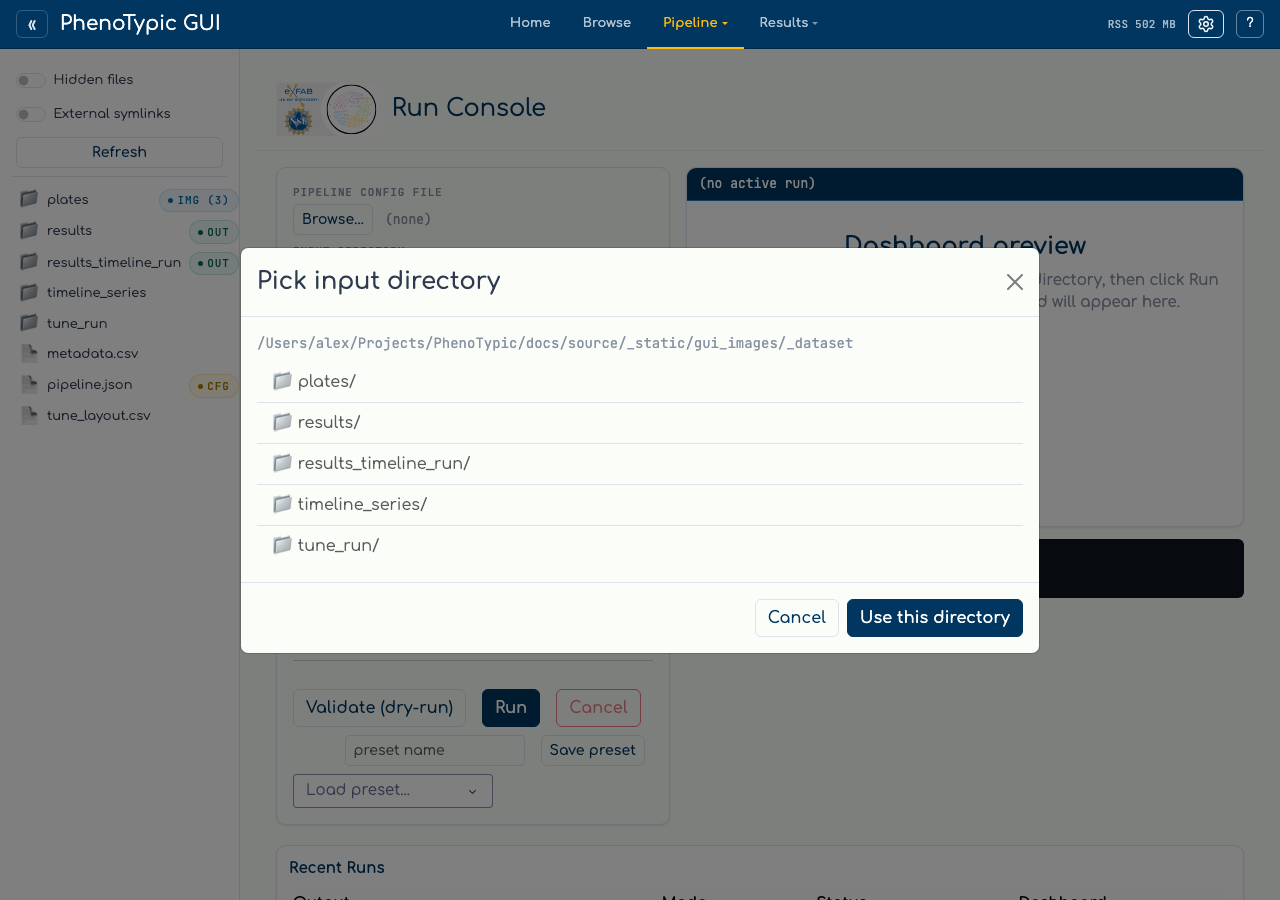Click tune_layout.csv file icon
Screen dimensions: 1280x900
[29, 415]
